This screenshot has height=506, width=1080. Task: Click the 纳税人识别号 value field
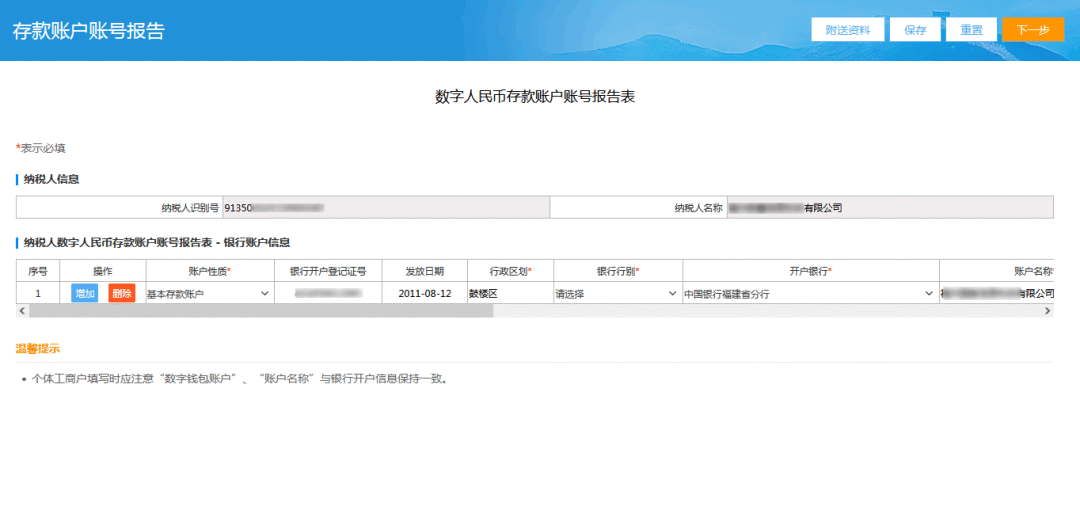click(386, 207)
